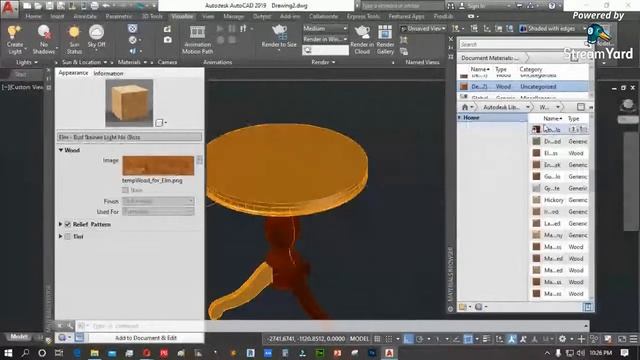
Task: Expand the Sun & Location panel flyout
Action: 84,62
